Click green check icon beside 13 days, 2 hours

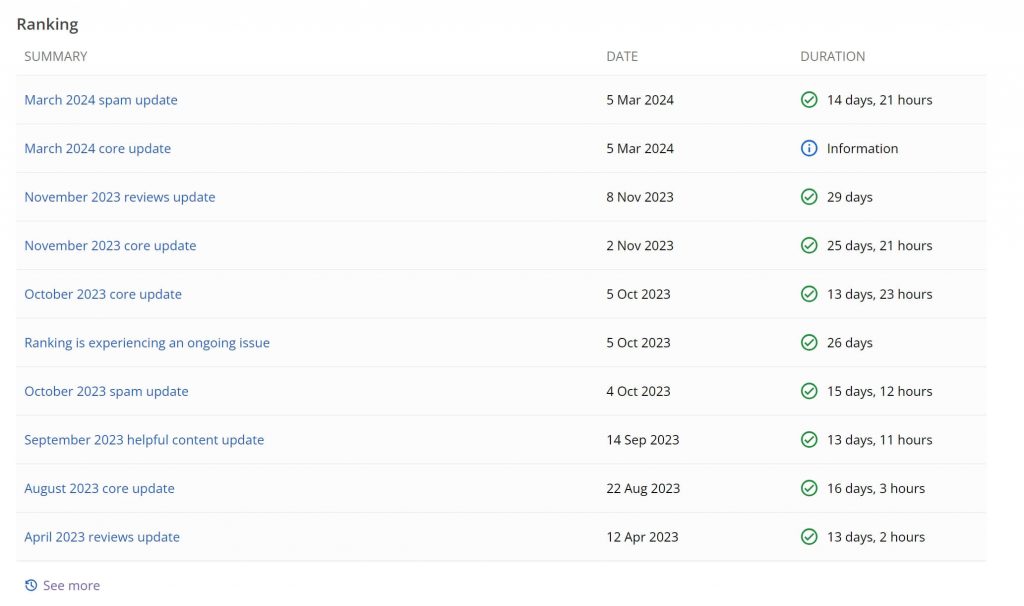(x=808, y=537)
